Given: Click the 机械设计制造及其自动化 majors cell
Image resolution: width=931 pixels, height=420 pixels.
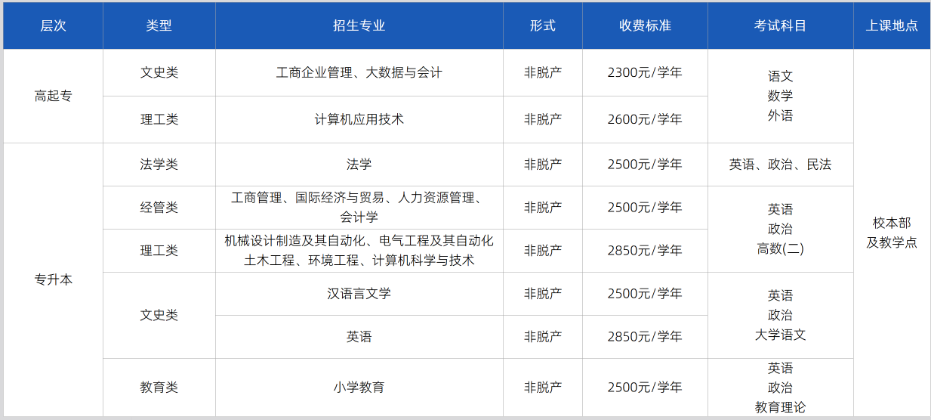Looking at the screenshot, I should point(359,251).
